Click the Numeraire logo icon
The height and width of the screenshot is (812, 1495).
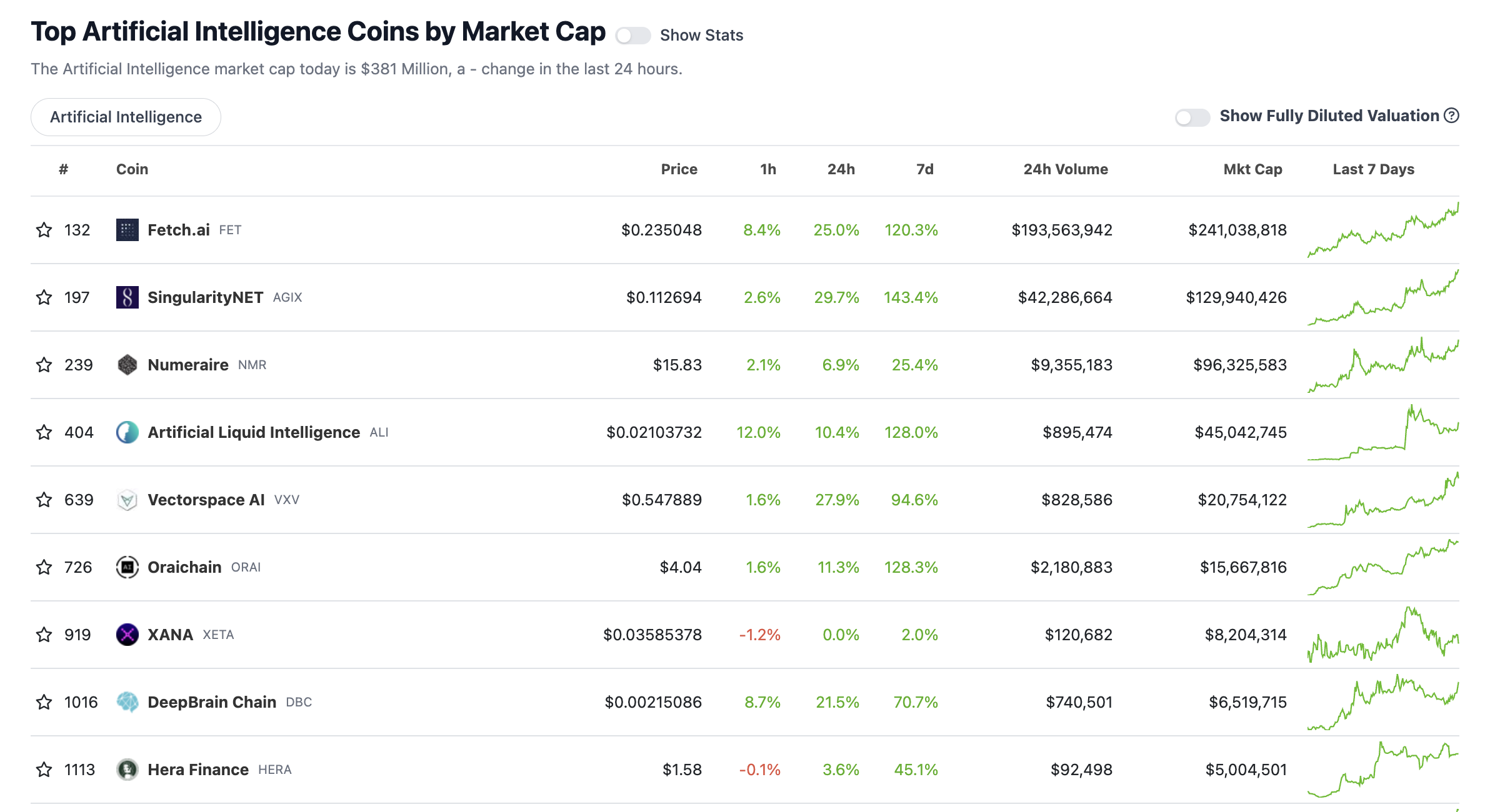pyautogui.click(x=127, y=365)
